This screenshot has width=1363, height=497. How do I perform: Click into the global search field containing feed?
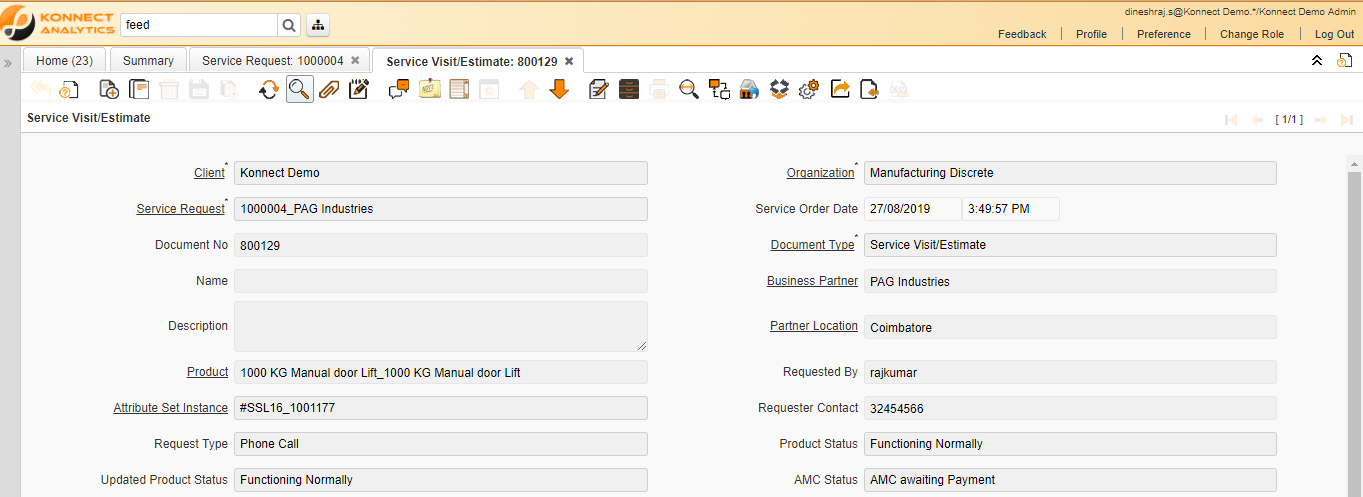(199, 25)
